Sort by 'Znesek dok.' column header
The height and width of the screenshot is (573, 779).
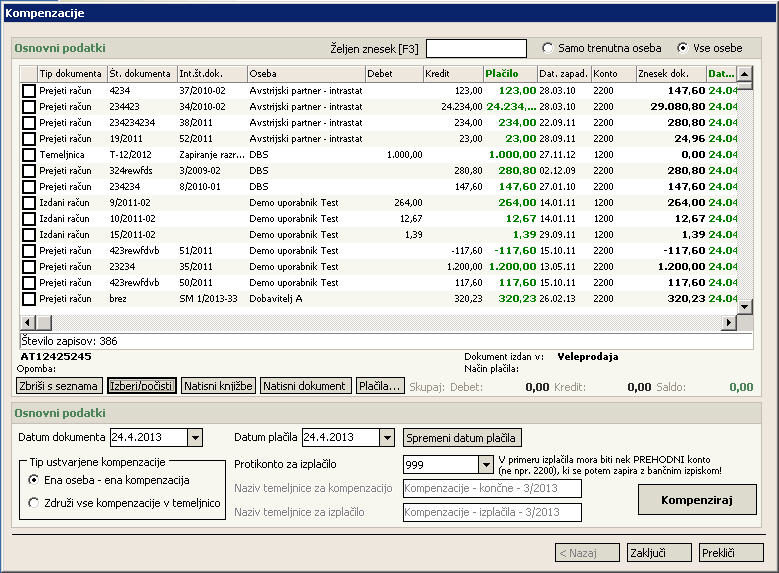click(x=672, y=74)
